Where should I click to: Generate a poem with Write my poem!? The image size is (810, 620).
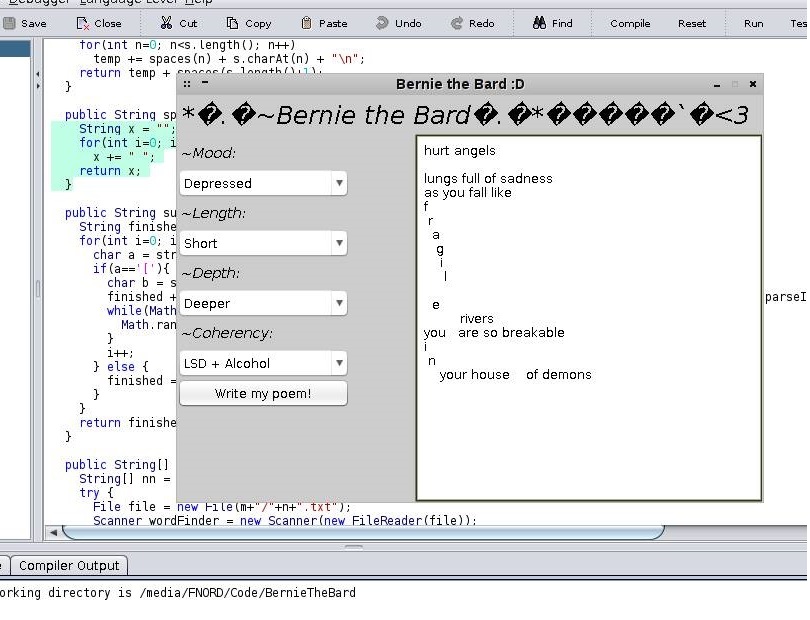coord(263,394)
